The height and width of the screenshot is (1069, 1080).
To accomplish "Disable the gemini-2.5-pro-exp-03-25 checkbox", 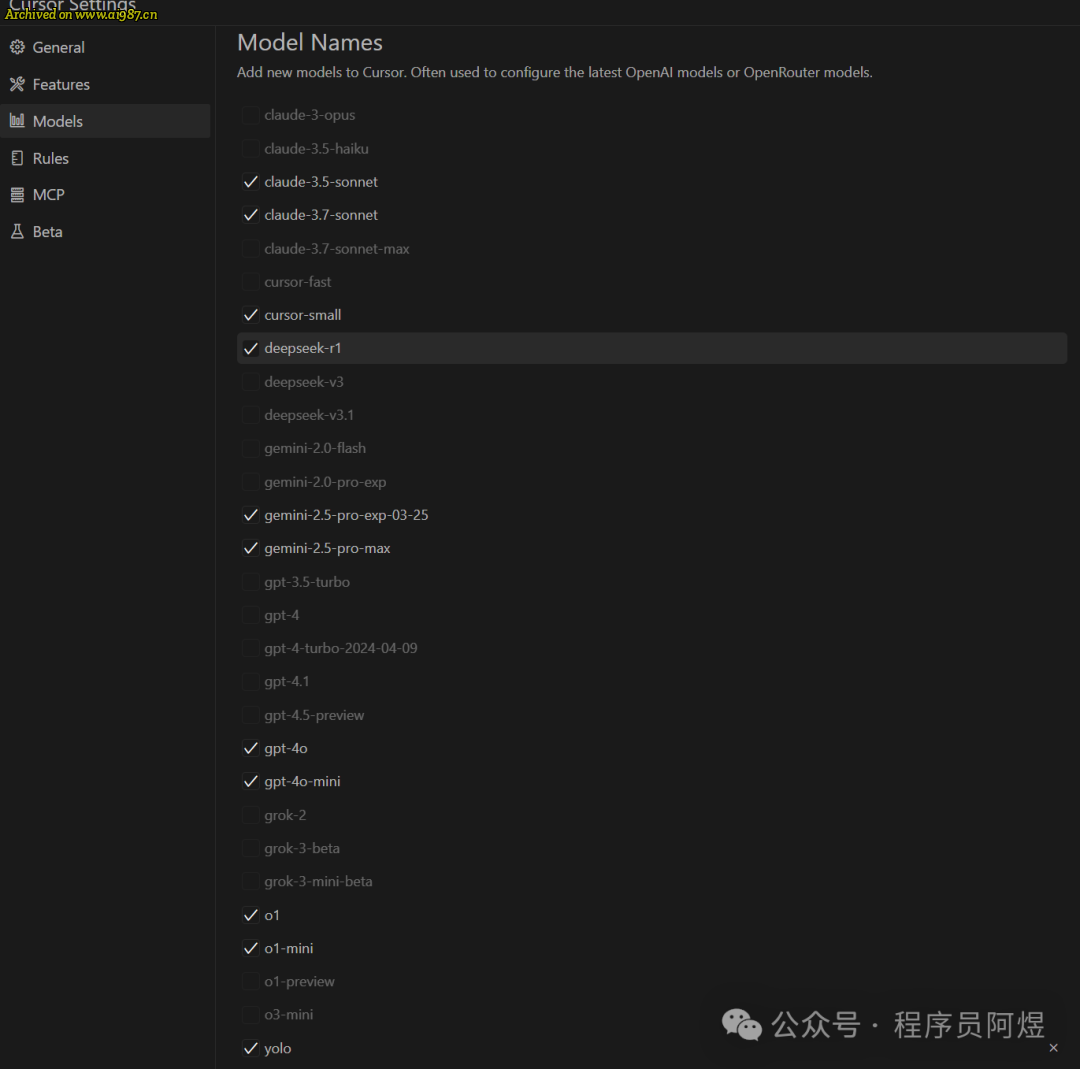I will click(x=251, y=515).
